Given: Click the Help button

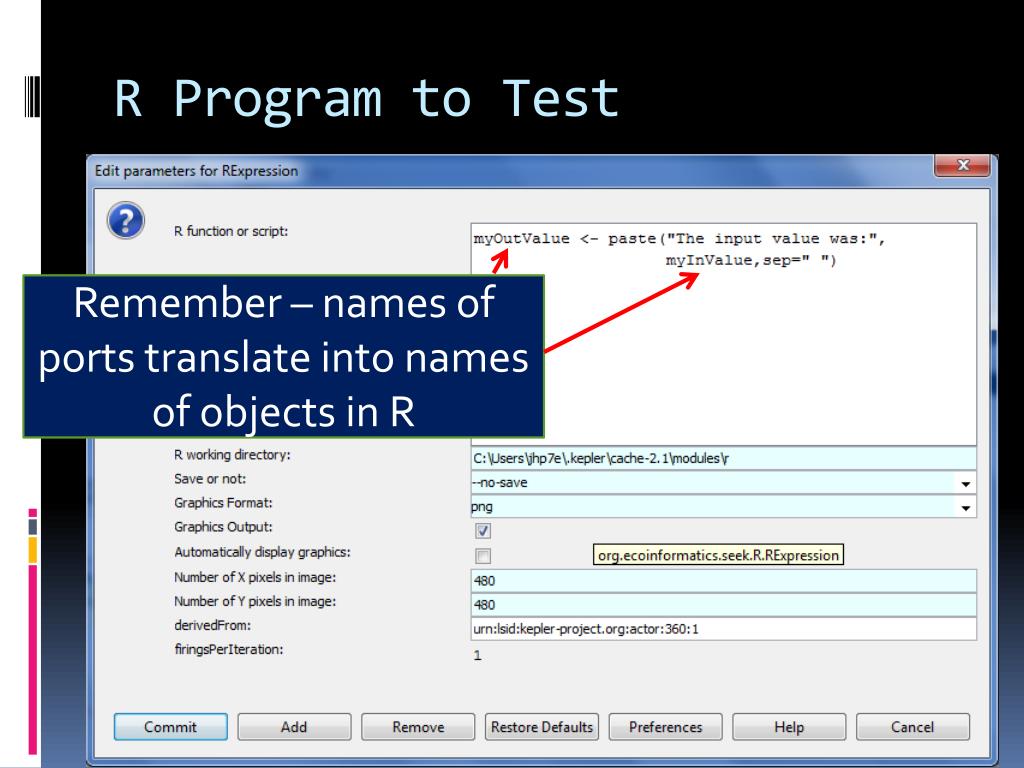Looking at the screenshot, I should tap(789, 727).
